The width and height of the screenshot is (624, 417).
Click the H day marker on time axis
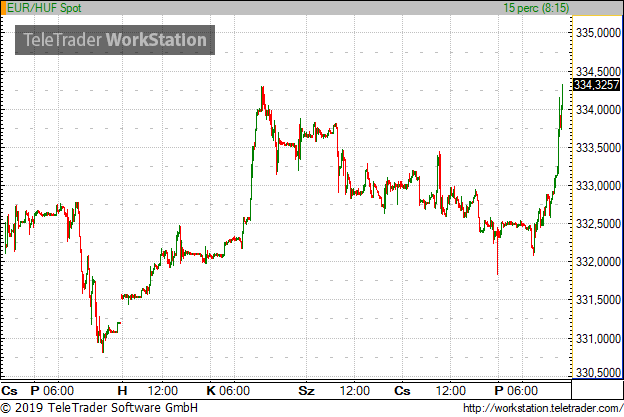click(122, 391)
